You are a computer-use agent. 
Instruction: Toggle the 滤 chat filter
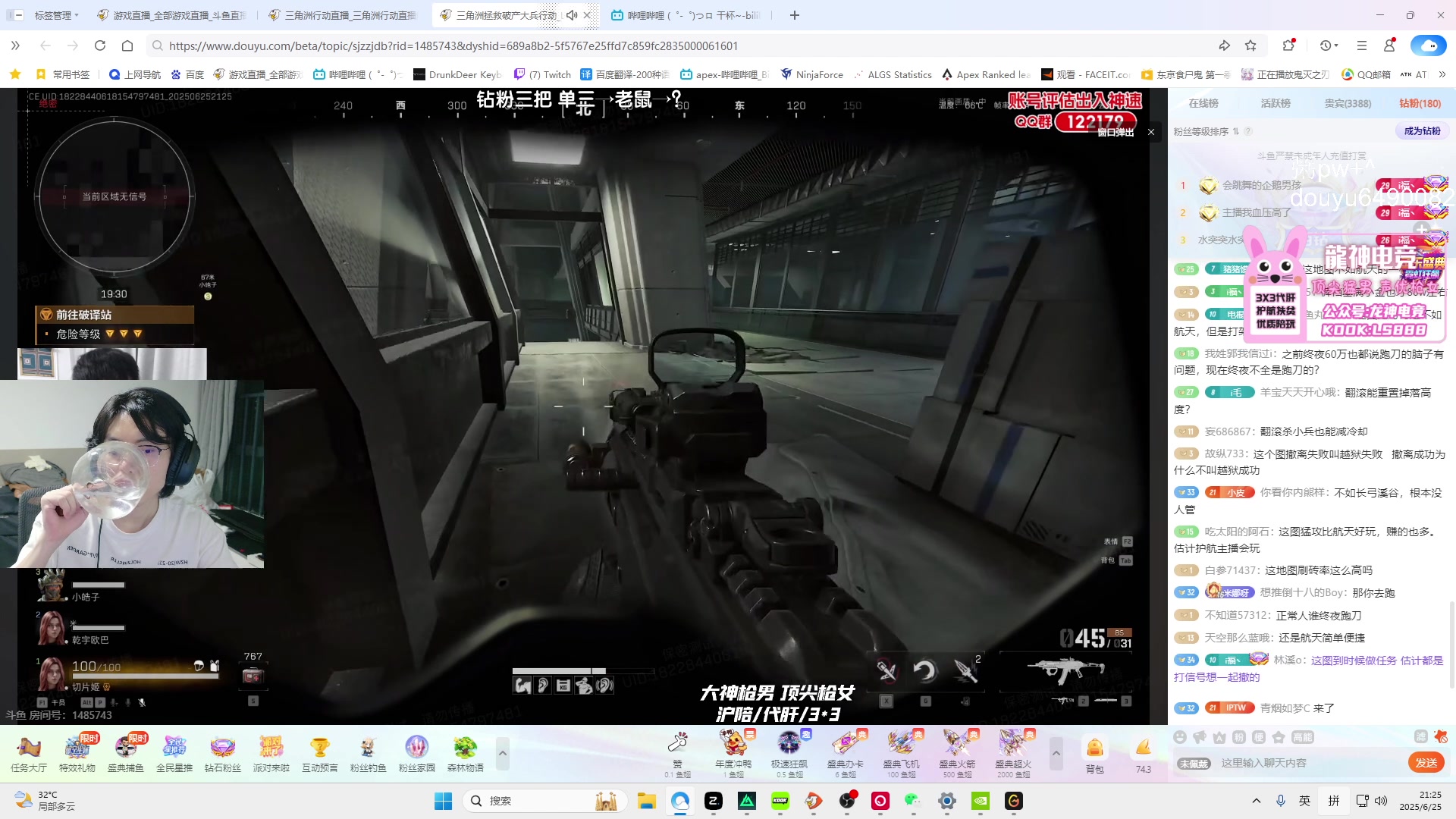pos(1421,736)
